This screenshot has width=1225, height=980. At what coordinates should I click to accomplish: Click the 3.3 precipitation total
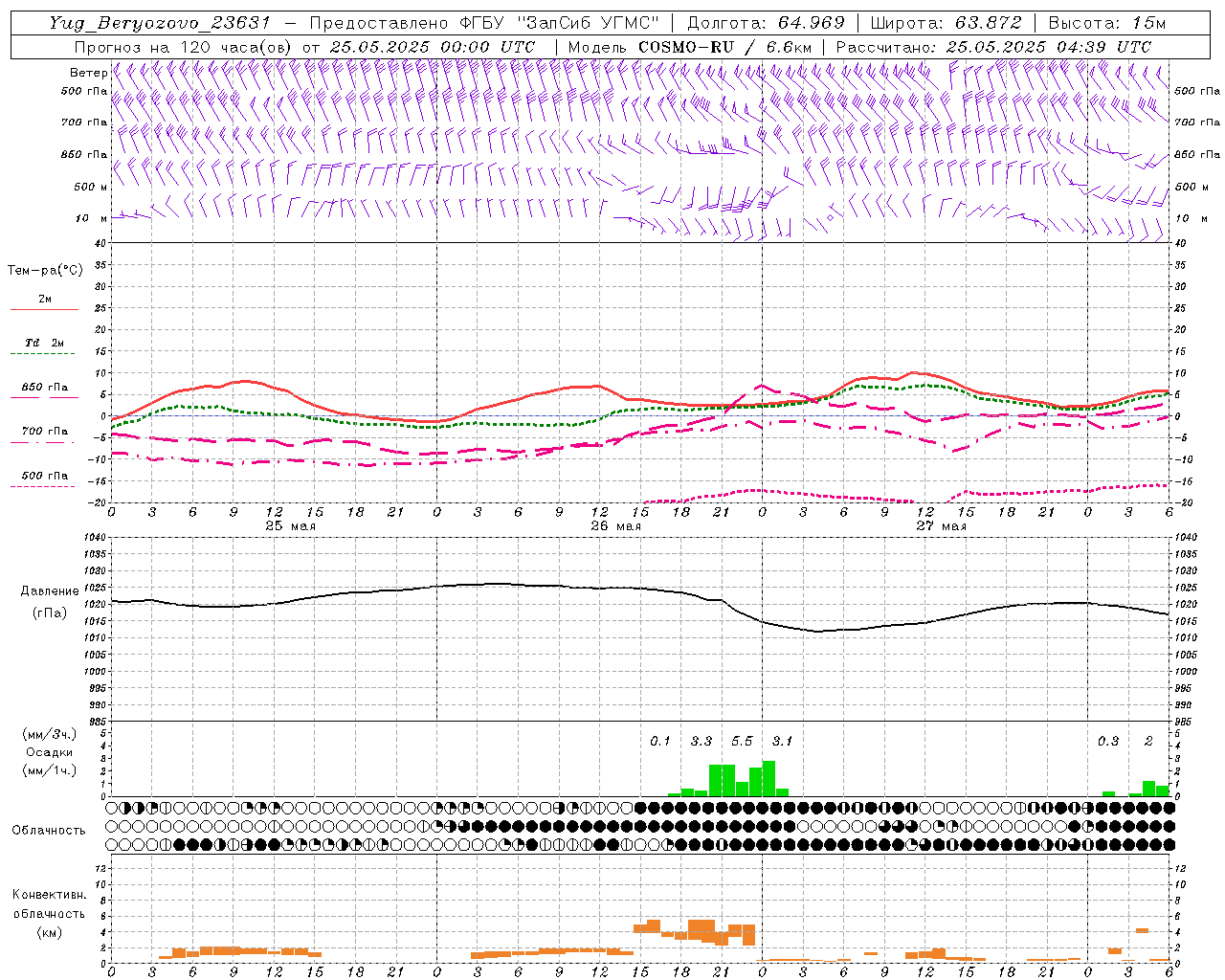[x=702, y=741]
